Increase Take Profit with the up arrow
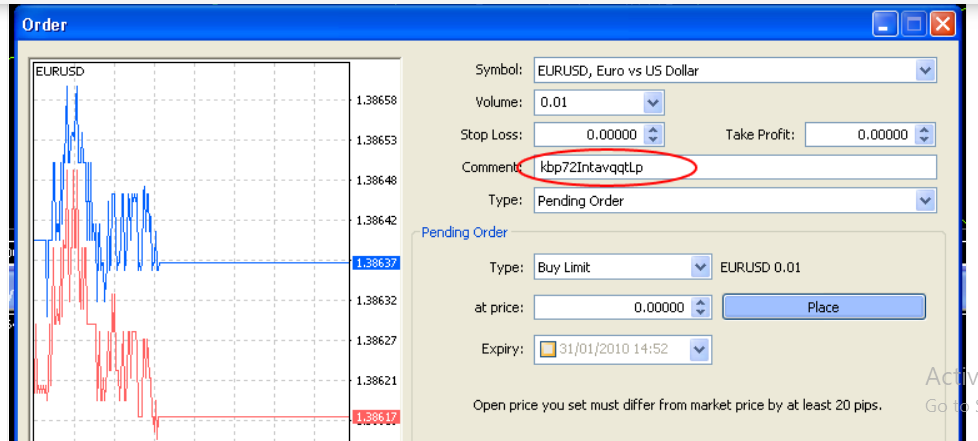 [x=924, y=130]
